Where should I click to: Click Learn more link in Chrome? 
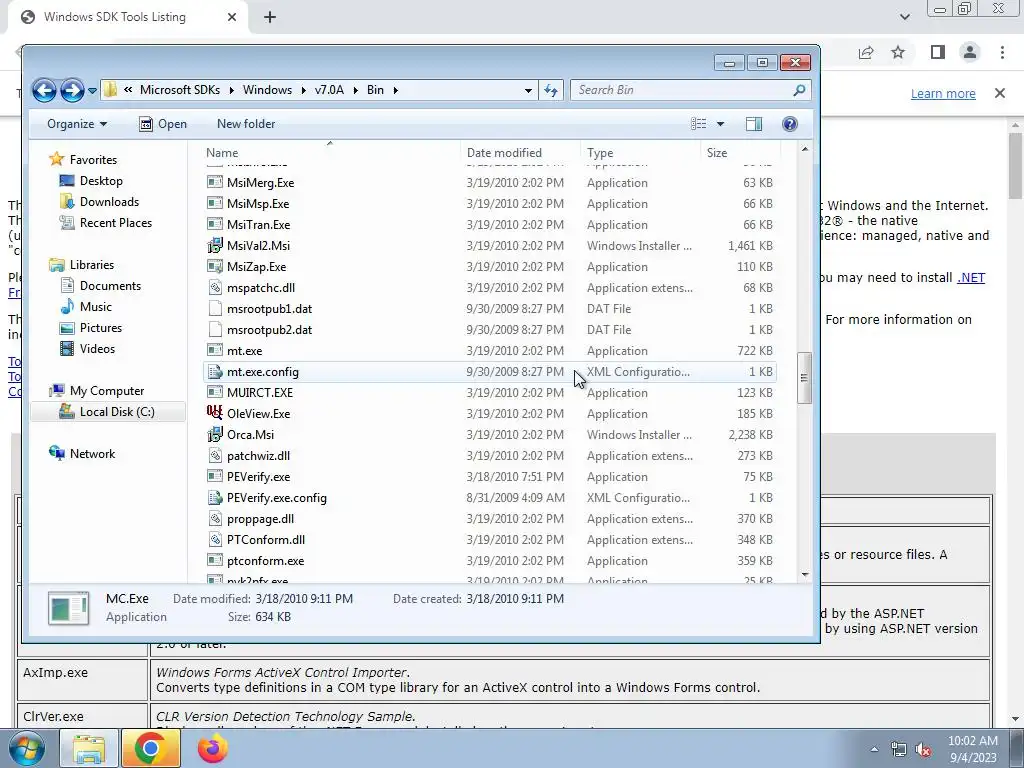943,93
